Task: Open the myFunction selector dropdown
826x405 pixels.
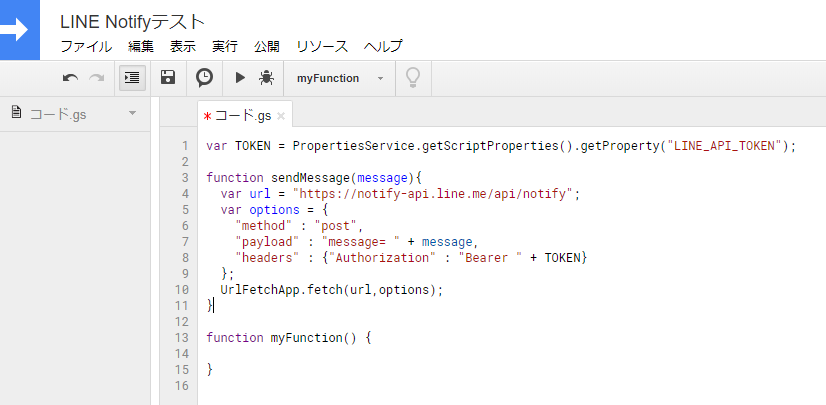Action: pos(340,78)
